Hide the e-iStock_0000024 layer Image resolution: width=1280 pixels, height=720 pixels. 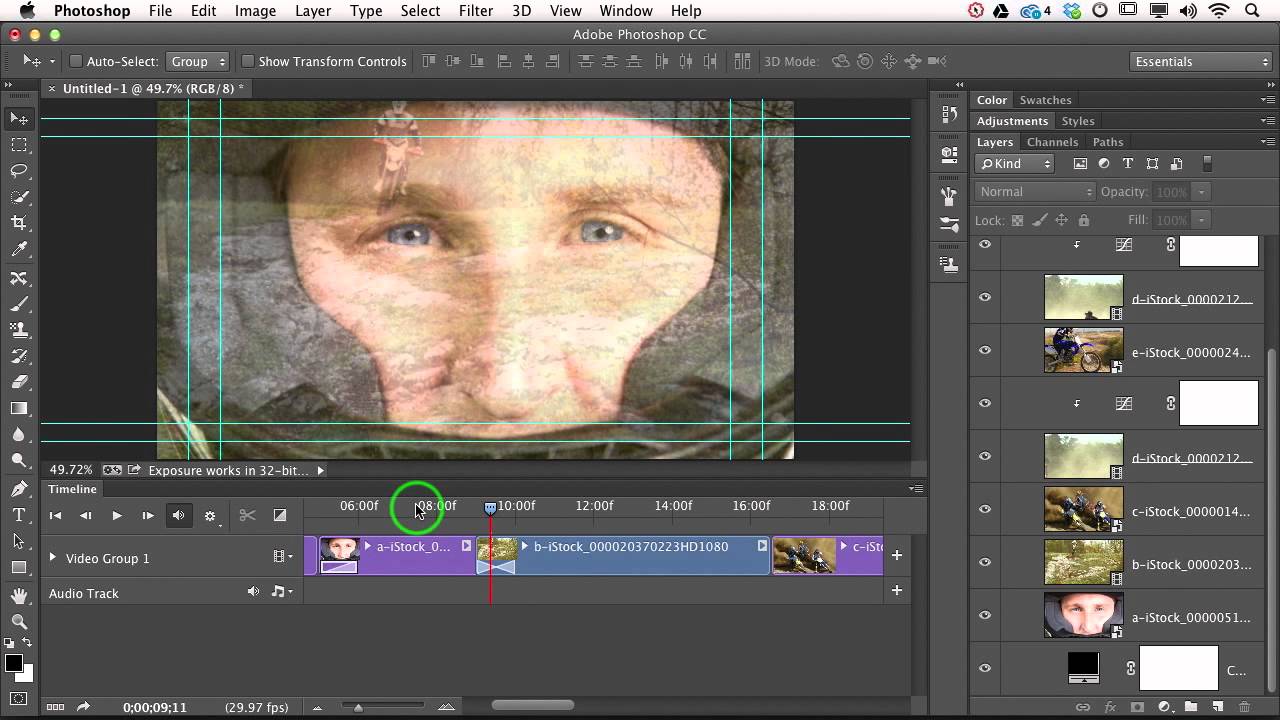[985, 350]
